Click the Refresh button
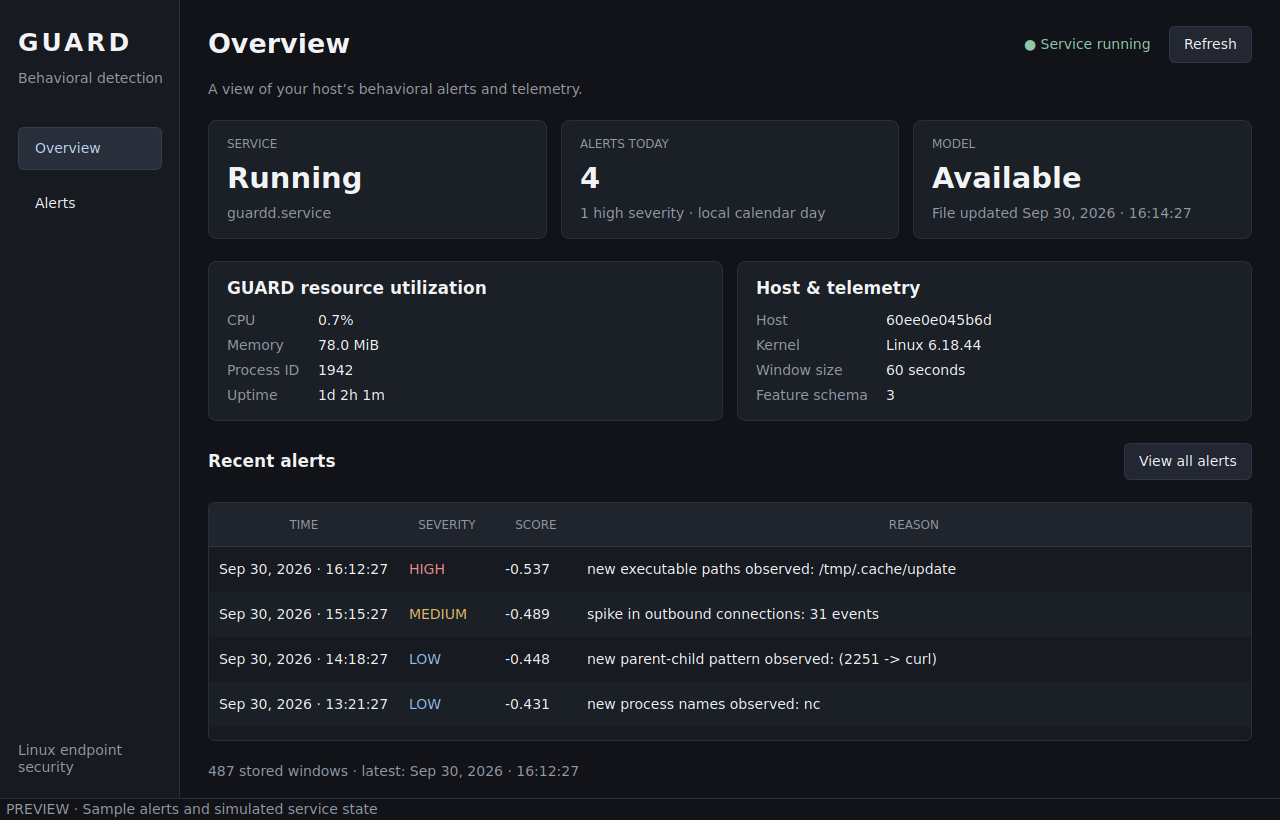Viewport: 1280px width, 820px height. (x=1210, y=44)
